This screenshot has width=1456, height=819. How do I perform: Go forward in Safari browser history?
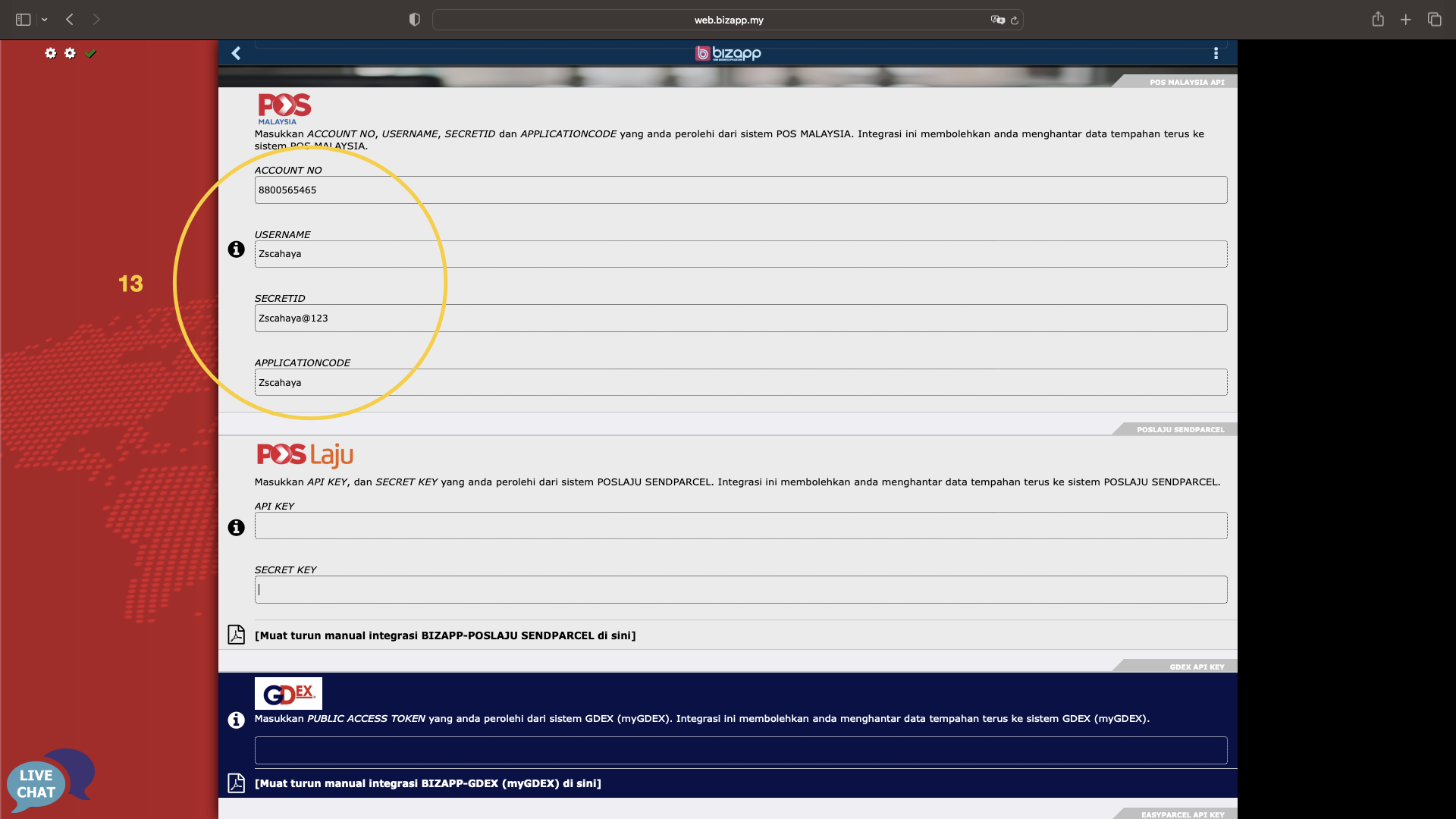[x=96, y=20]
